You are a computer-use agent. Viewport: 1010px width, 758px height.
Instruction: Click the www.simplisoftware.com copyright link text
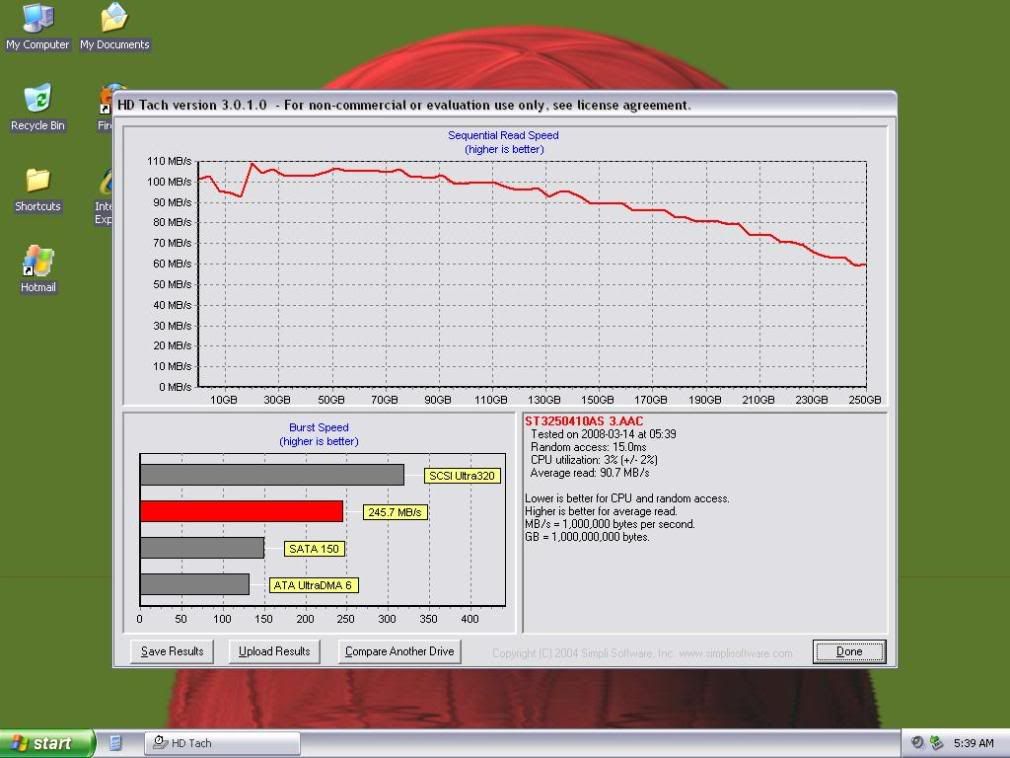pyautogui.click(x=736, y=653)
